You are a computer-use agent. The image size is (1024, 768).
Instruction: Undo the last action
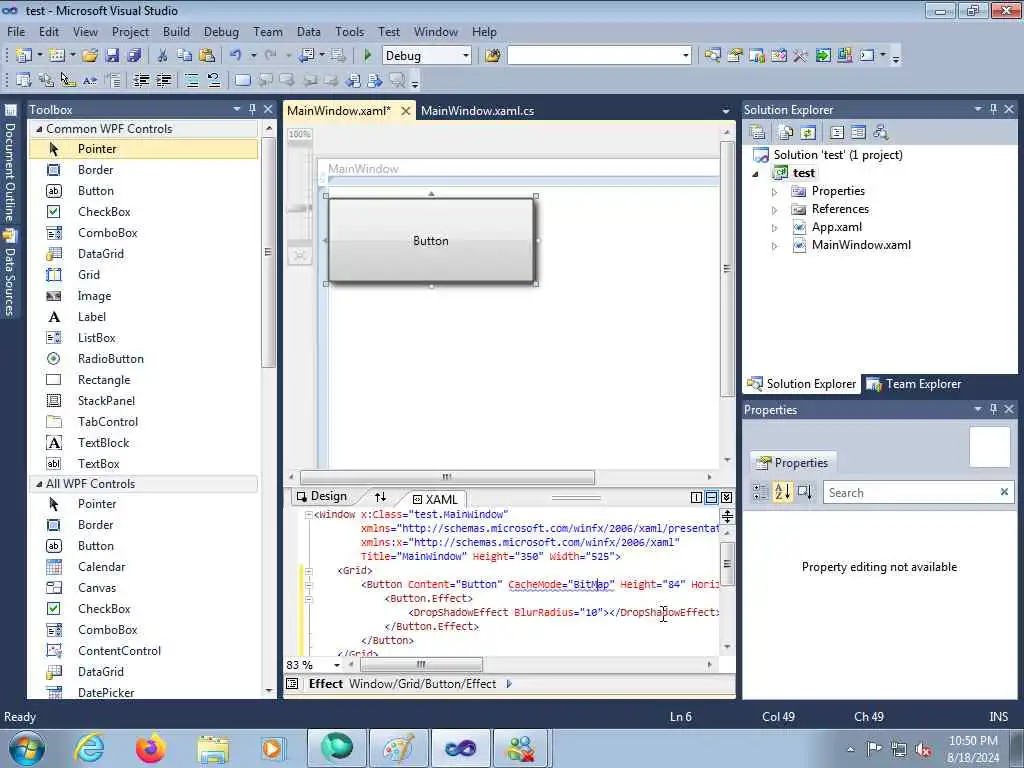(x=236, y=56)
